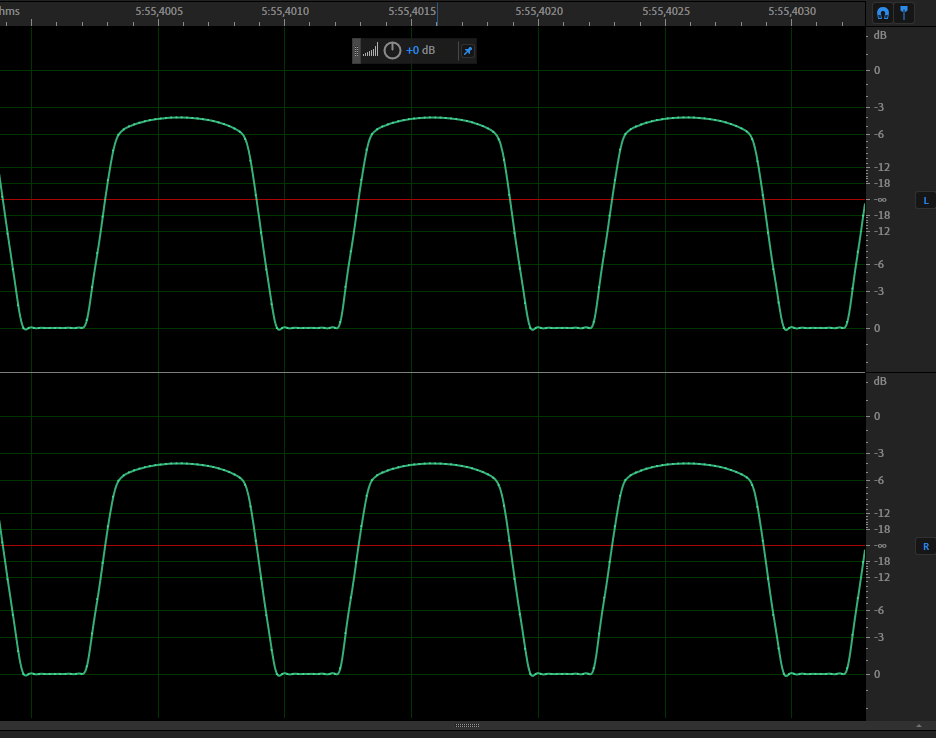This screenshot has width=936, height=738.
Task: Click timeline ruler at 5:55,4030
Action: (792, 11)
